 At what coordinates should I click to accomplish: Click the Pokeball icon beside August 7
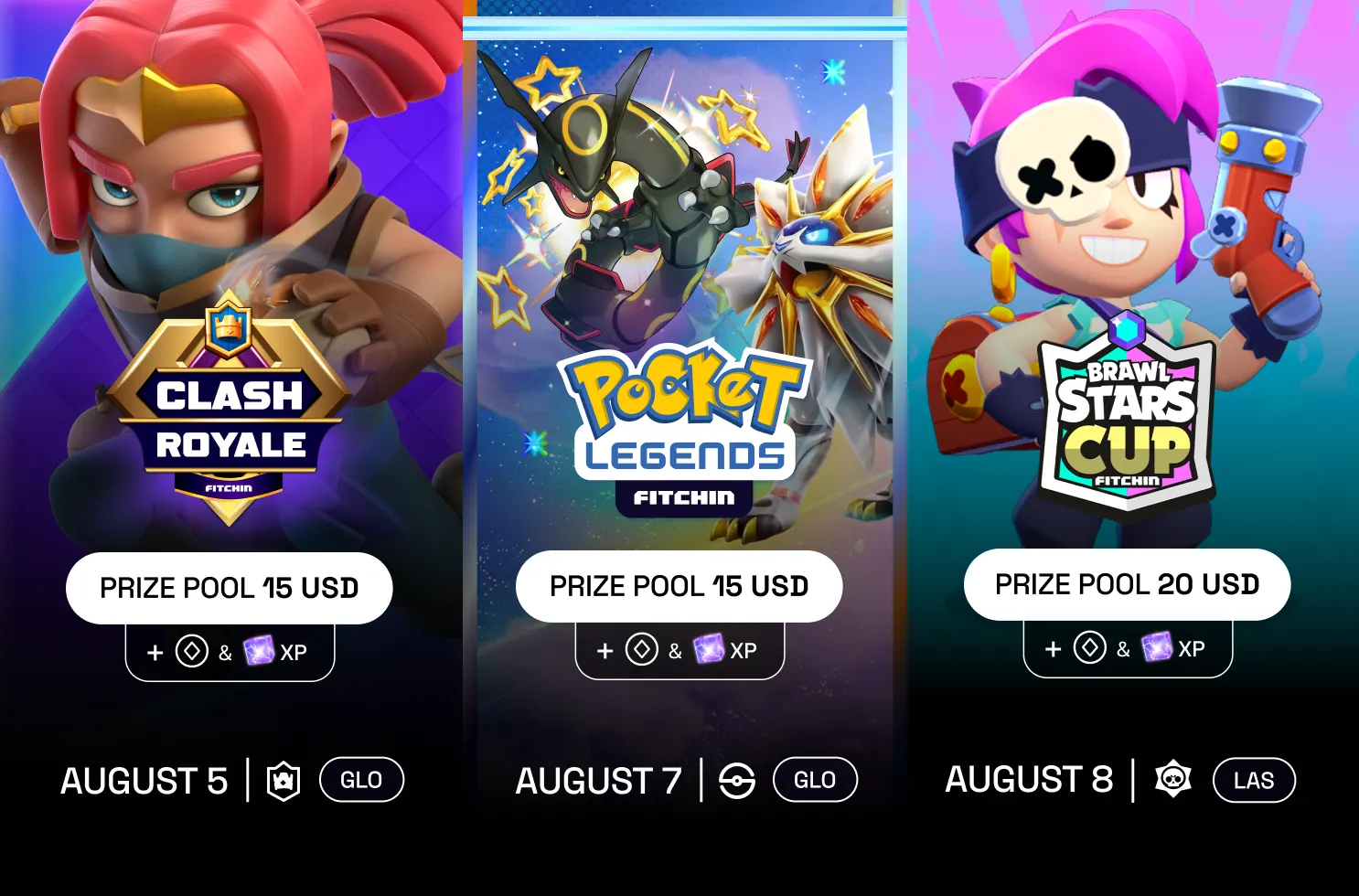(737, 781)
